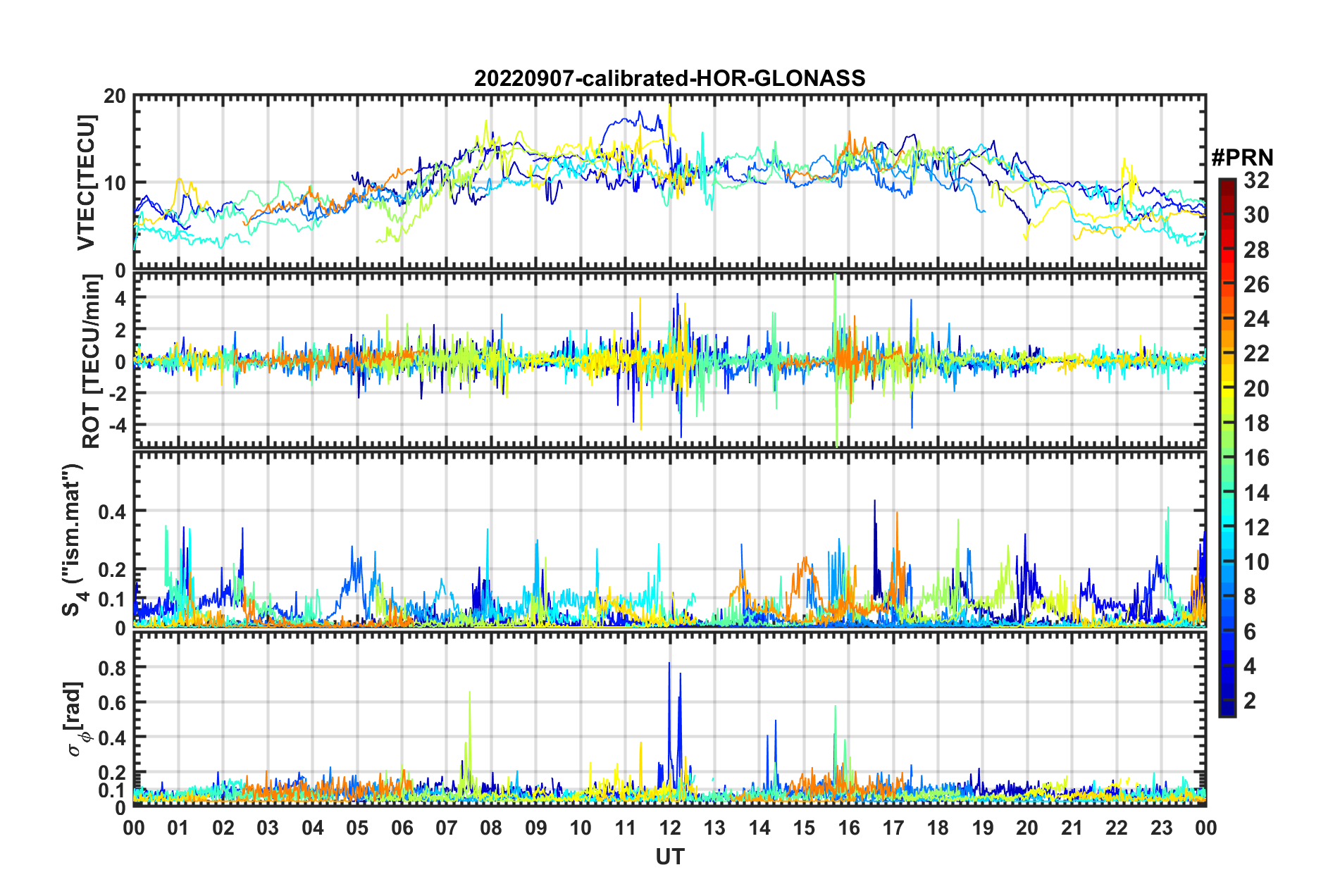
Task: Click the sigma phi [rad] axis label
Action: pyautogui.click(x=76, y=718)
